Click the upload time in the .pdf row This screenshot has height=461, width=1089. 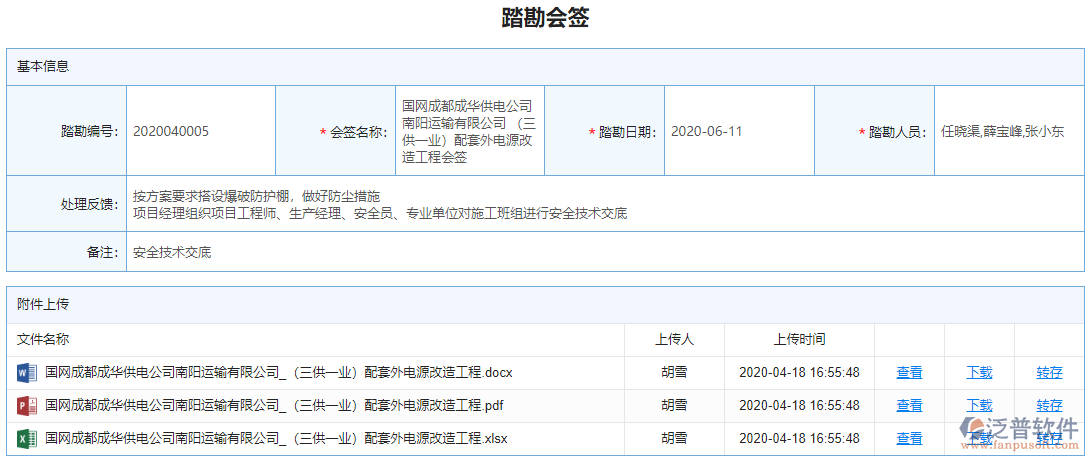pyautogui.click(x=799, y=405)
